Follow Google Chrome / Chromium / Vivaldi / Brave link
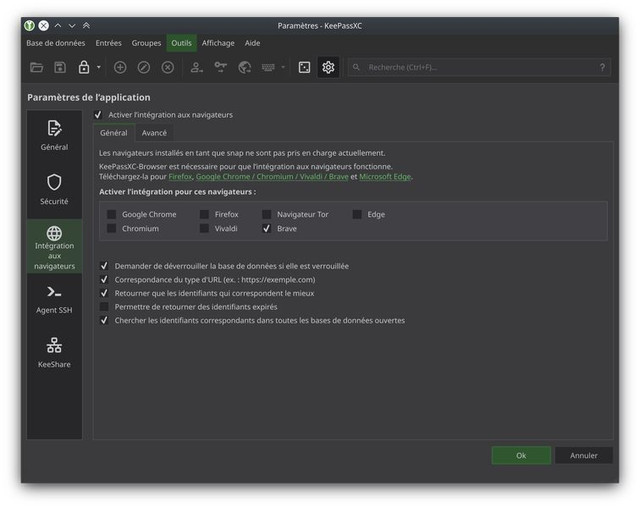This screenshot has width=640, height=508. click(272, 177)
